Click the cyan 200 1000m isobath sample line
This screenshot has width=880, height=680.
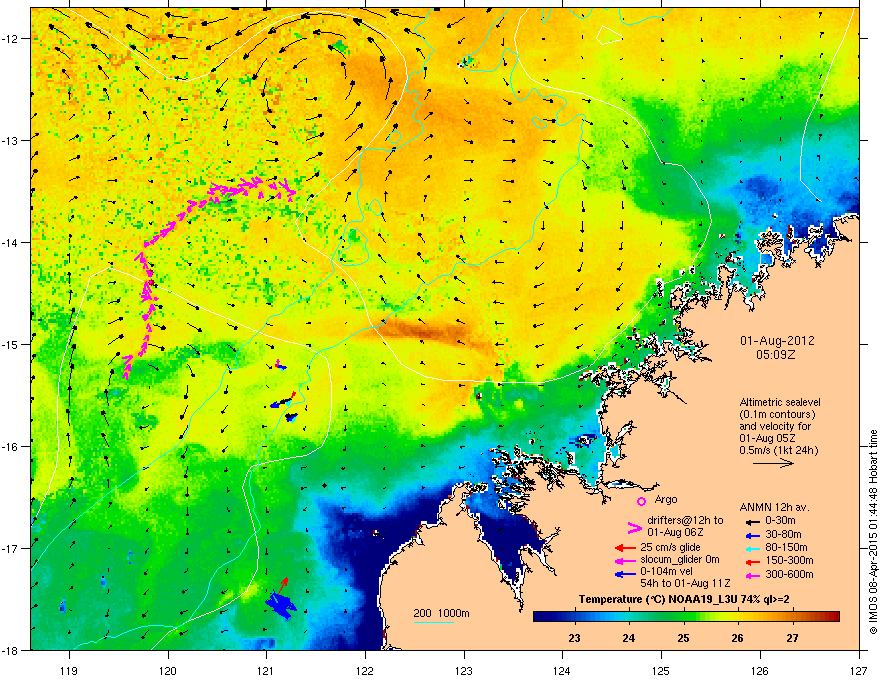434,622
